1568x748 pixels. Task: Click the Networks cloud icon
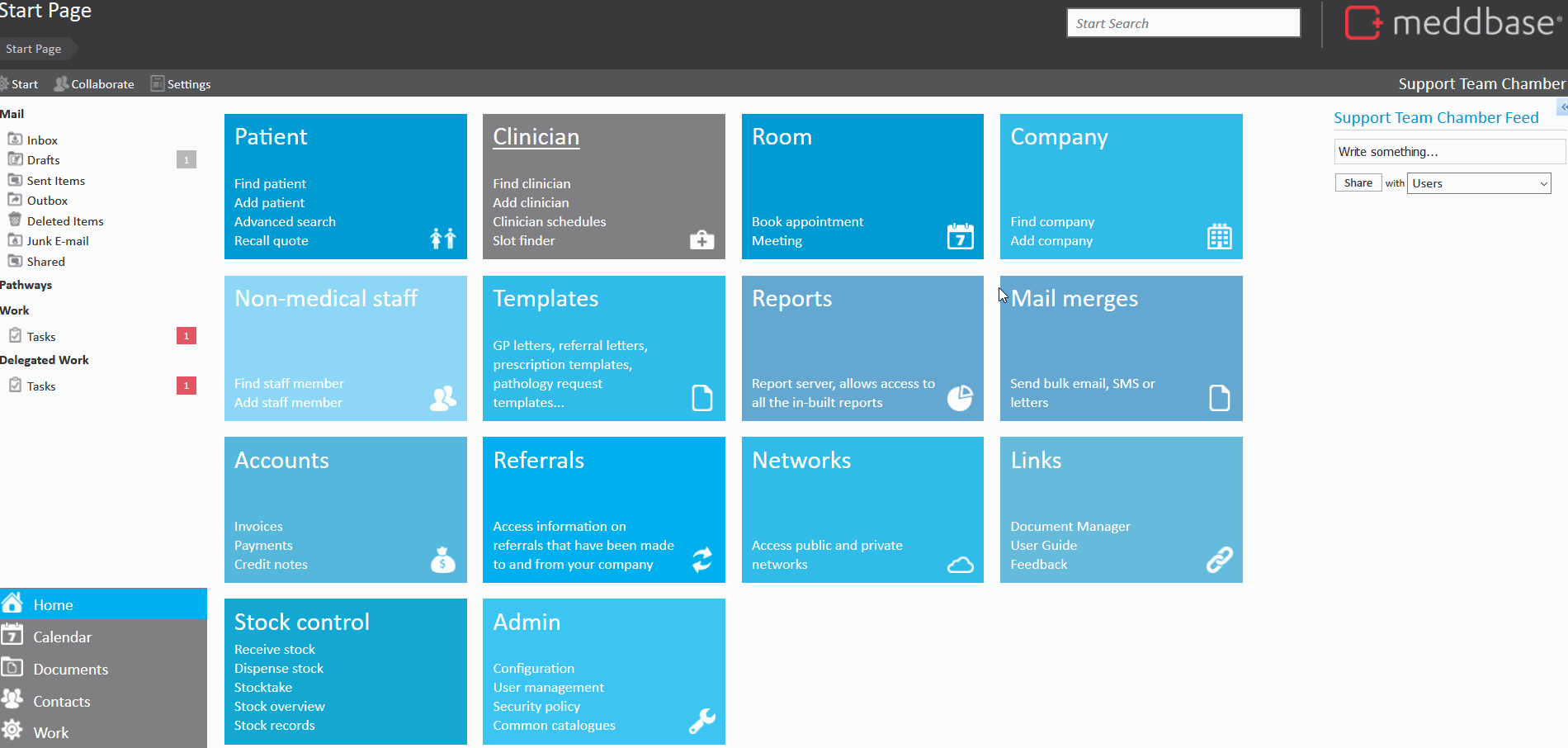click(960, 565)
